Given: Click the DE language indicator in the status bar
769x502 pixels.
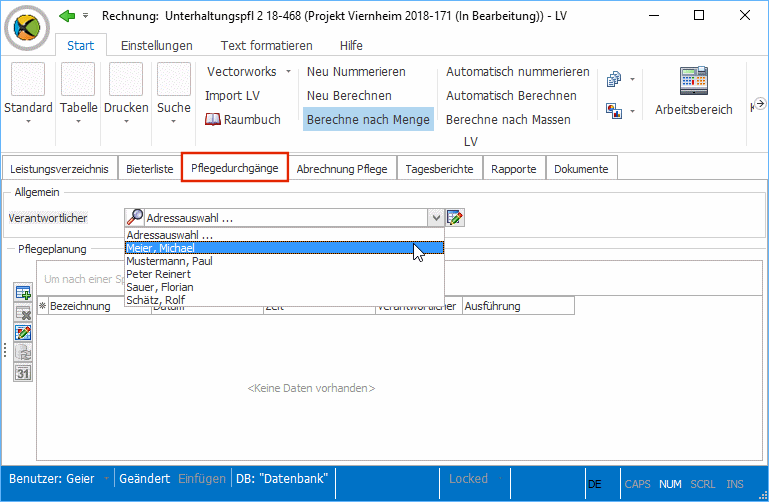Looking at the screenshot, I should tap(594, 484).
